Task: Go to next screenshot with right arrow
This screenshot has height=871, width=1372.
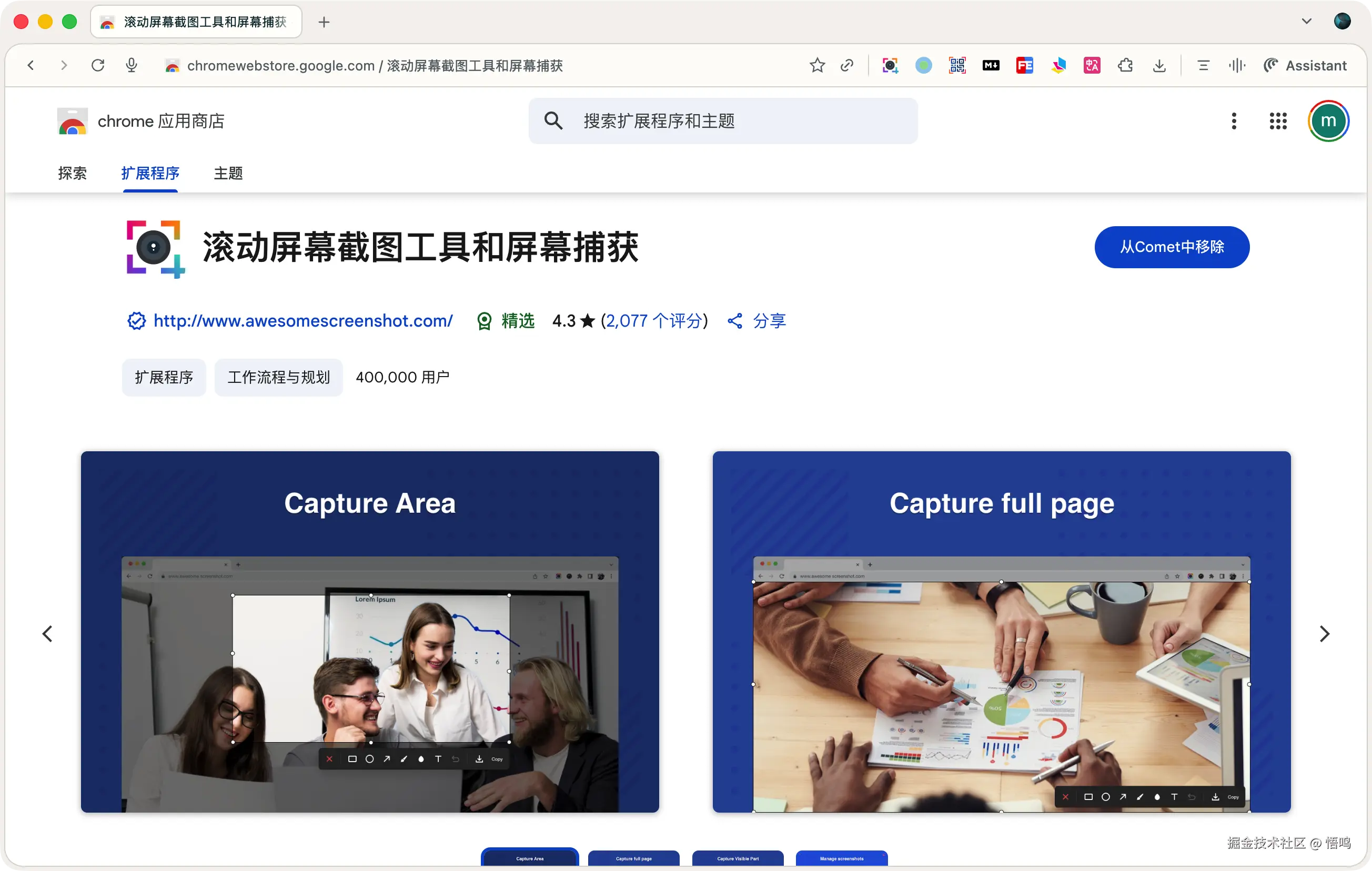Action: pos(1324,633)
